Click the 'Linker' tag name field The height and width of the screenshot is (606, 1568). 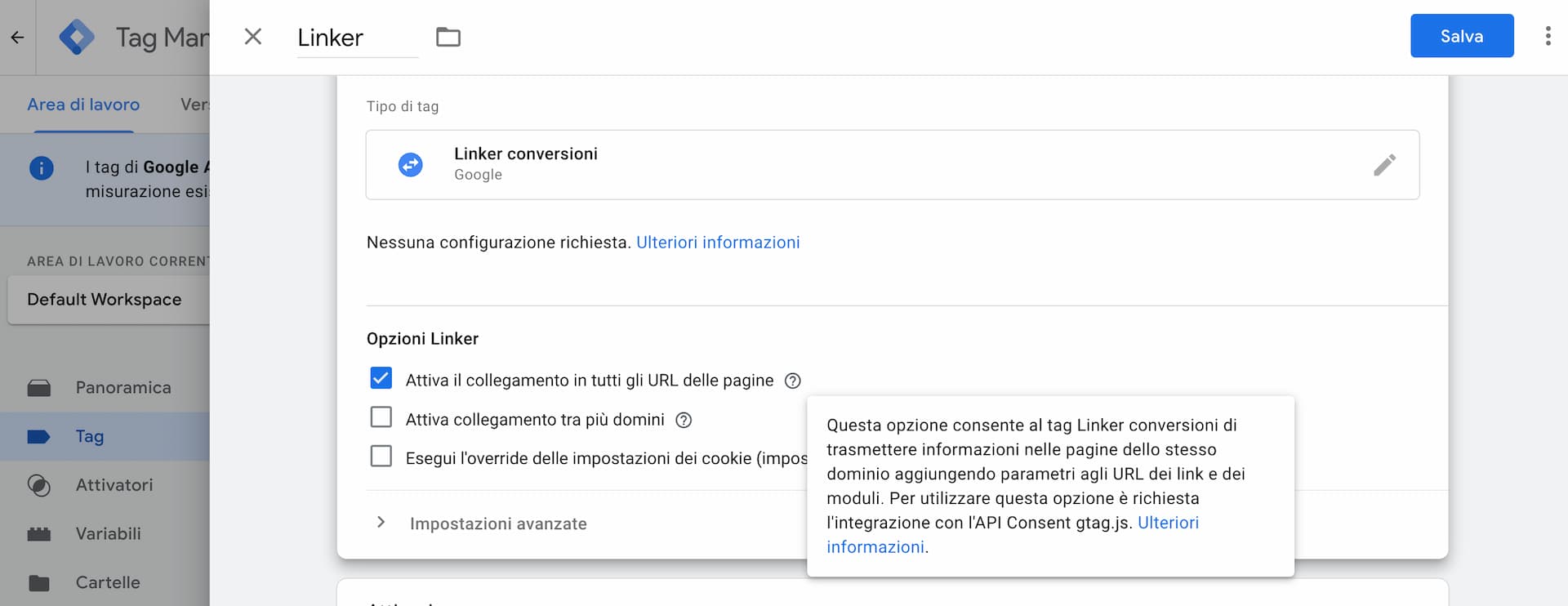(357, 38)
